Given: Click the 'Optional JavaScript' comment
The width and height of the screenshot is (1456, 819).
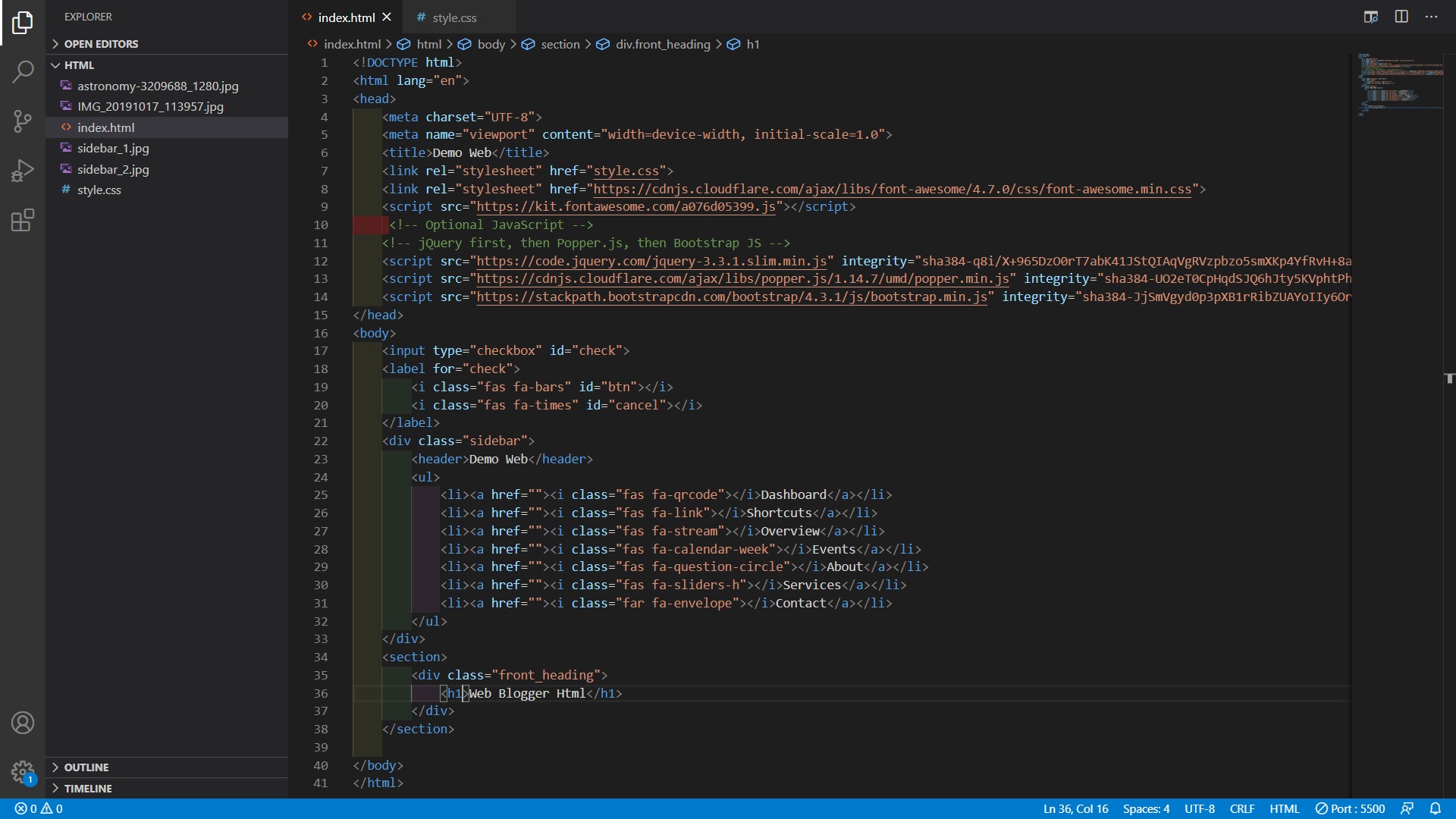Looking at the screenshot, I should pos(491,225).
